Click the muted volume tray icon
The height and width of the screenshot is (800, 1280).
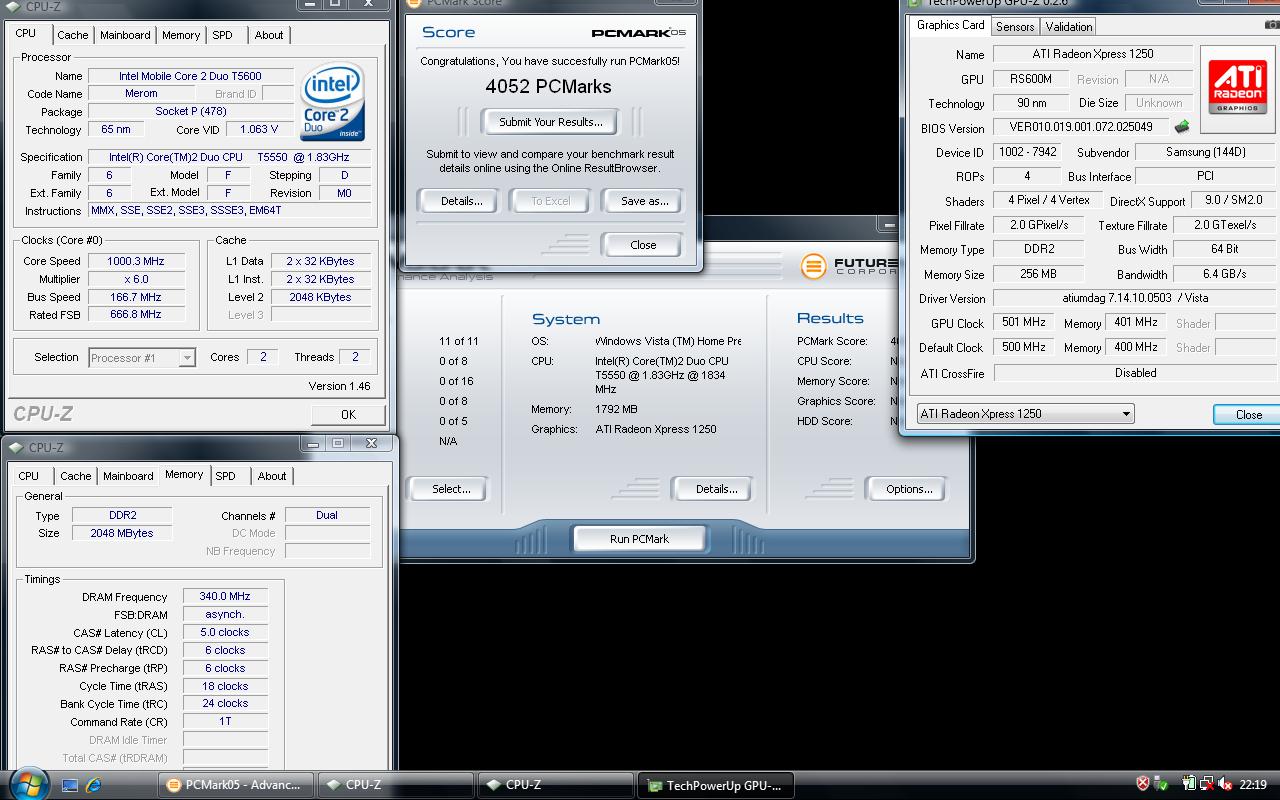1225,784
